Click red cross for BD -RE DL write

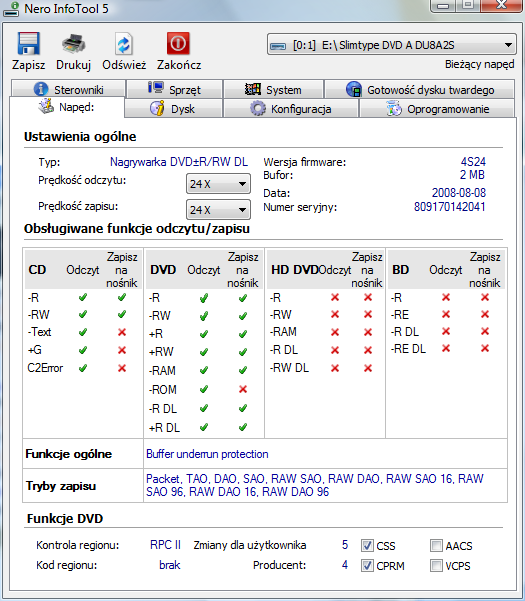point(485,348)
